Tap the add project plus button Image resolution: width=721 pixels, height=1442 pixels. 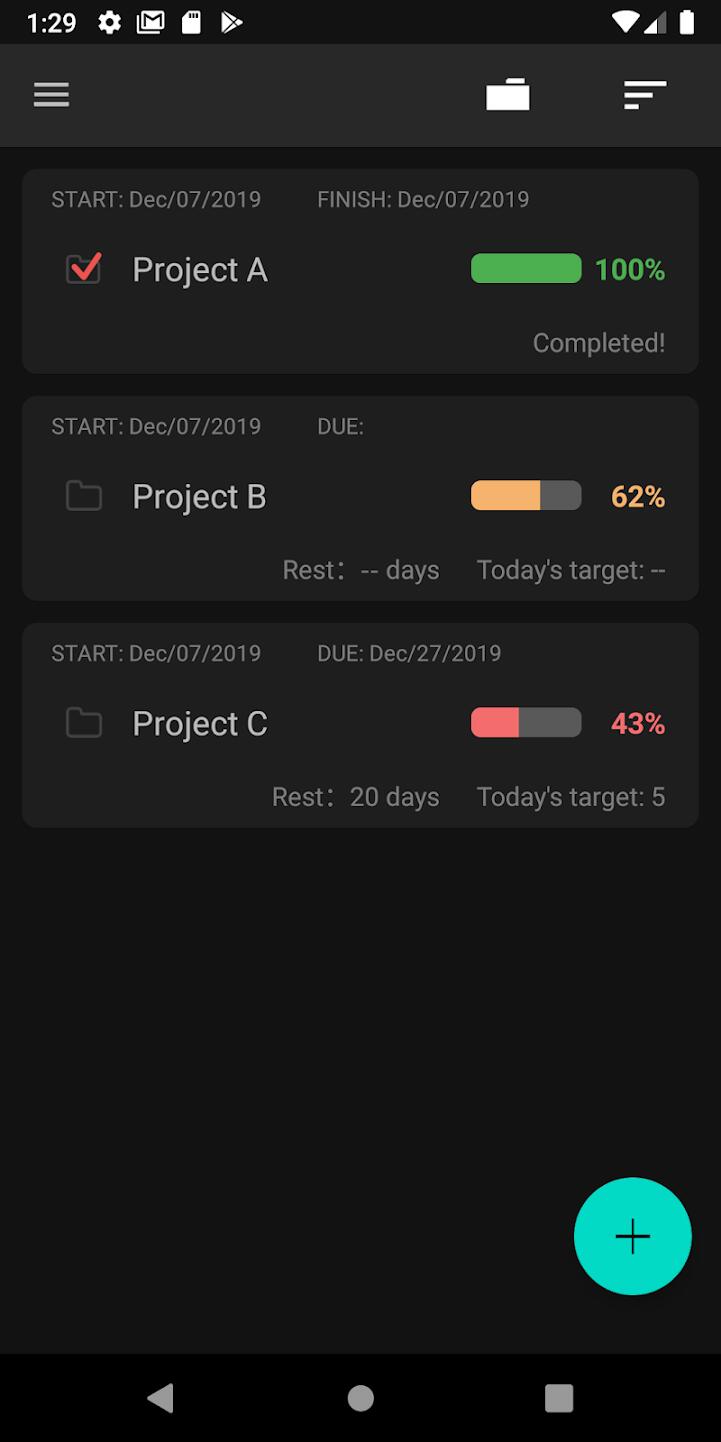(632, 1236)
